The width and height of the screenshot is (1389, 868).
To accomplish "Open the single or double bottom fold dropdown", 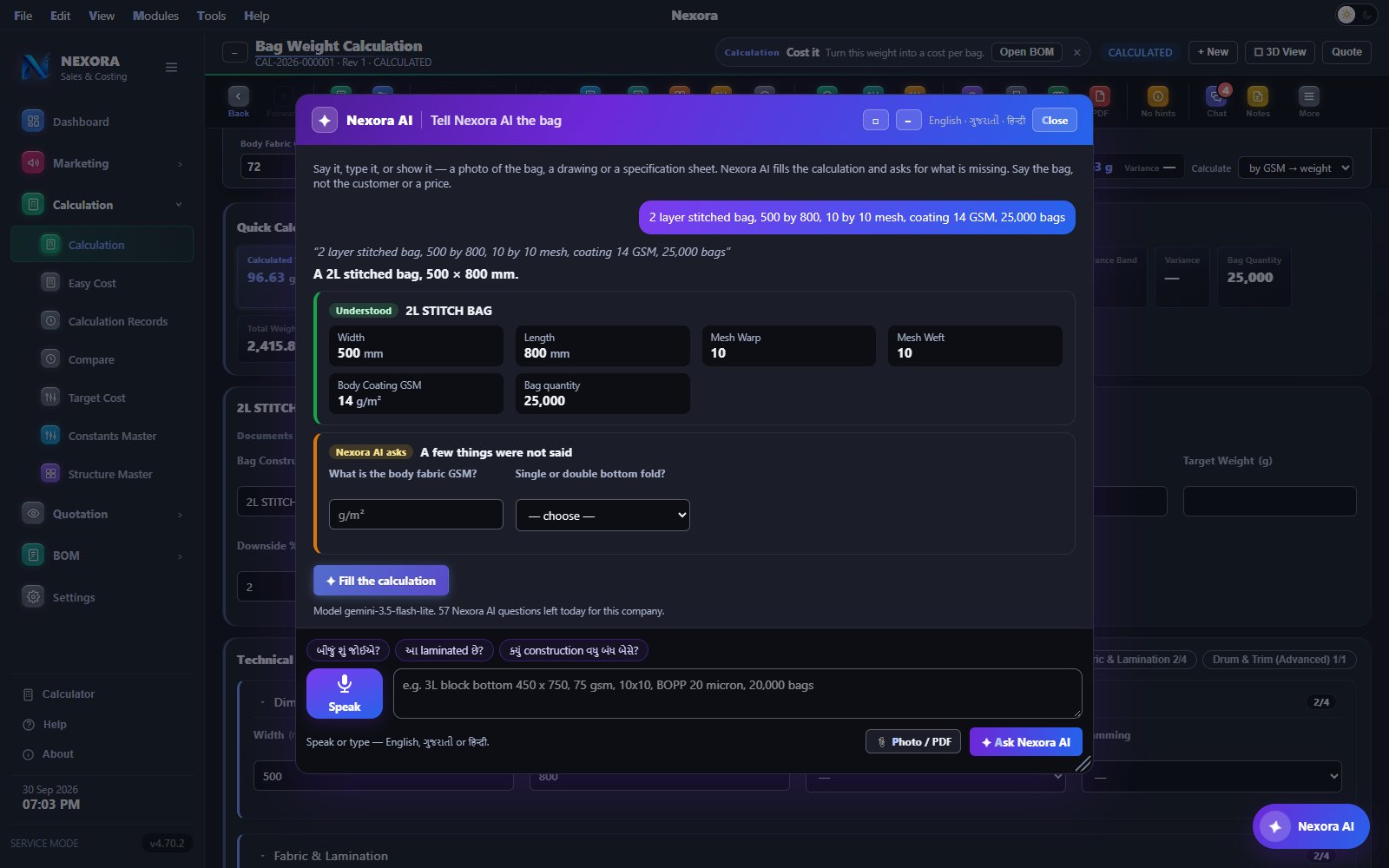I will coord(602,515).
